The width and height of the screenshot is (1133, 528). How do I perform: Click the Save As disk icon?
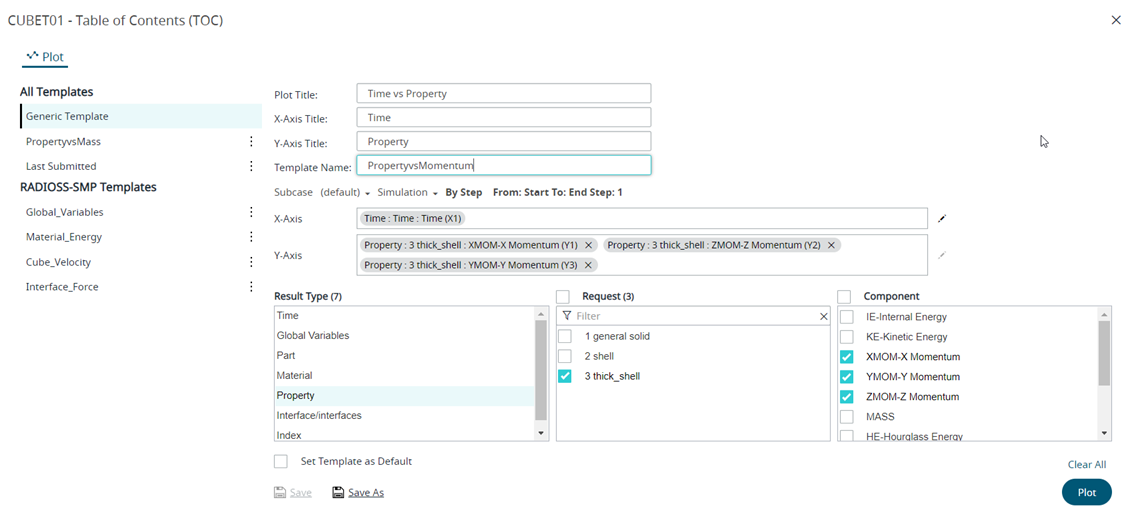(338, 493)
